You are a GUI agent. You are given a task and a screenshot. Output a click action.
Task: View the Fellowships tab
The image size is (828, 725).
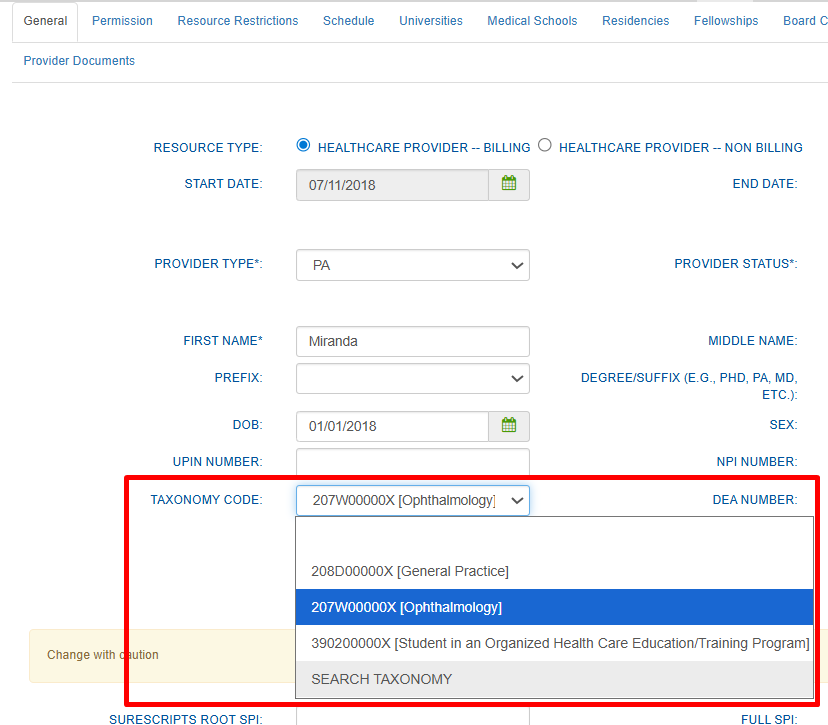pyautogui.click(x=726, y=21)
